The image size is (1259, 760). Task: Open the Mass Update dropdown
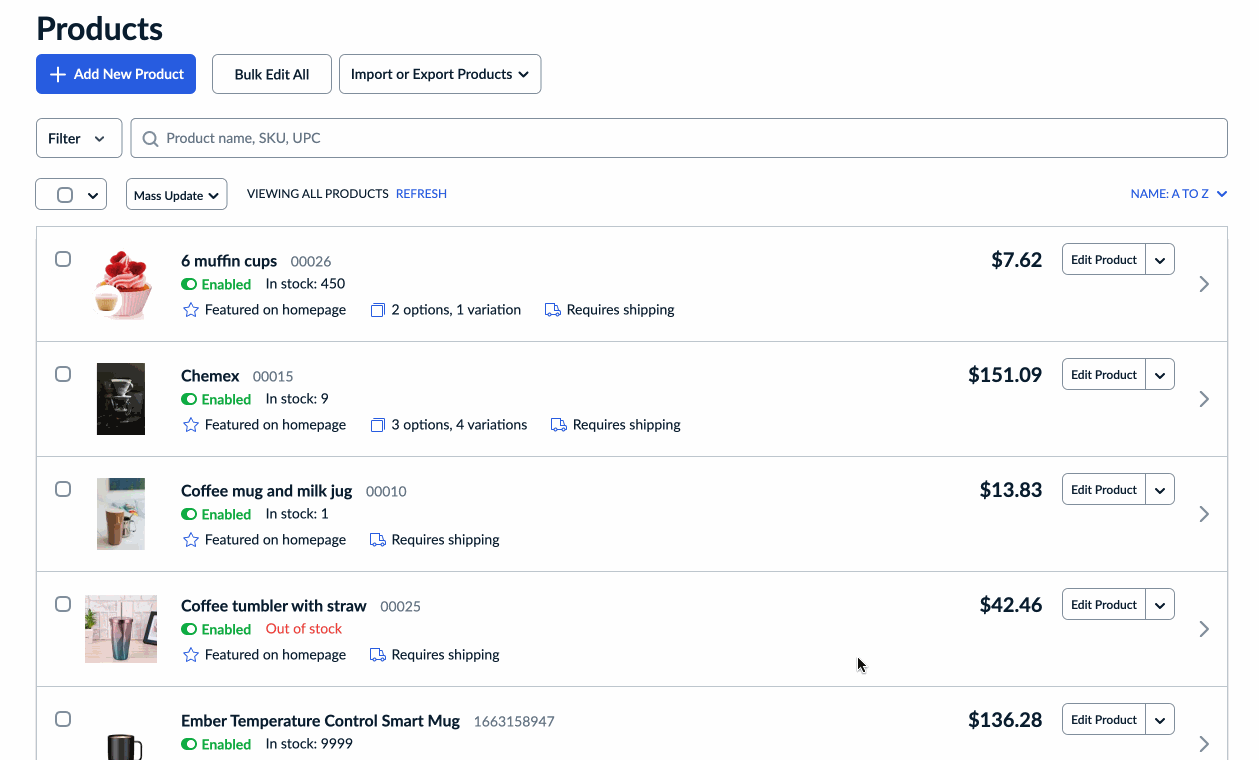coord(177,195)
